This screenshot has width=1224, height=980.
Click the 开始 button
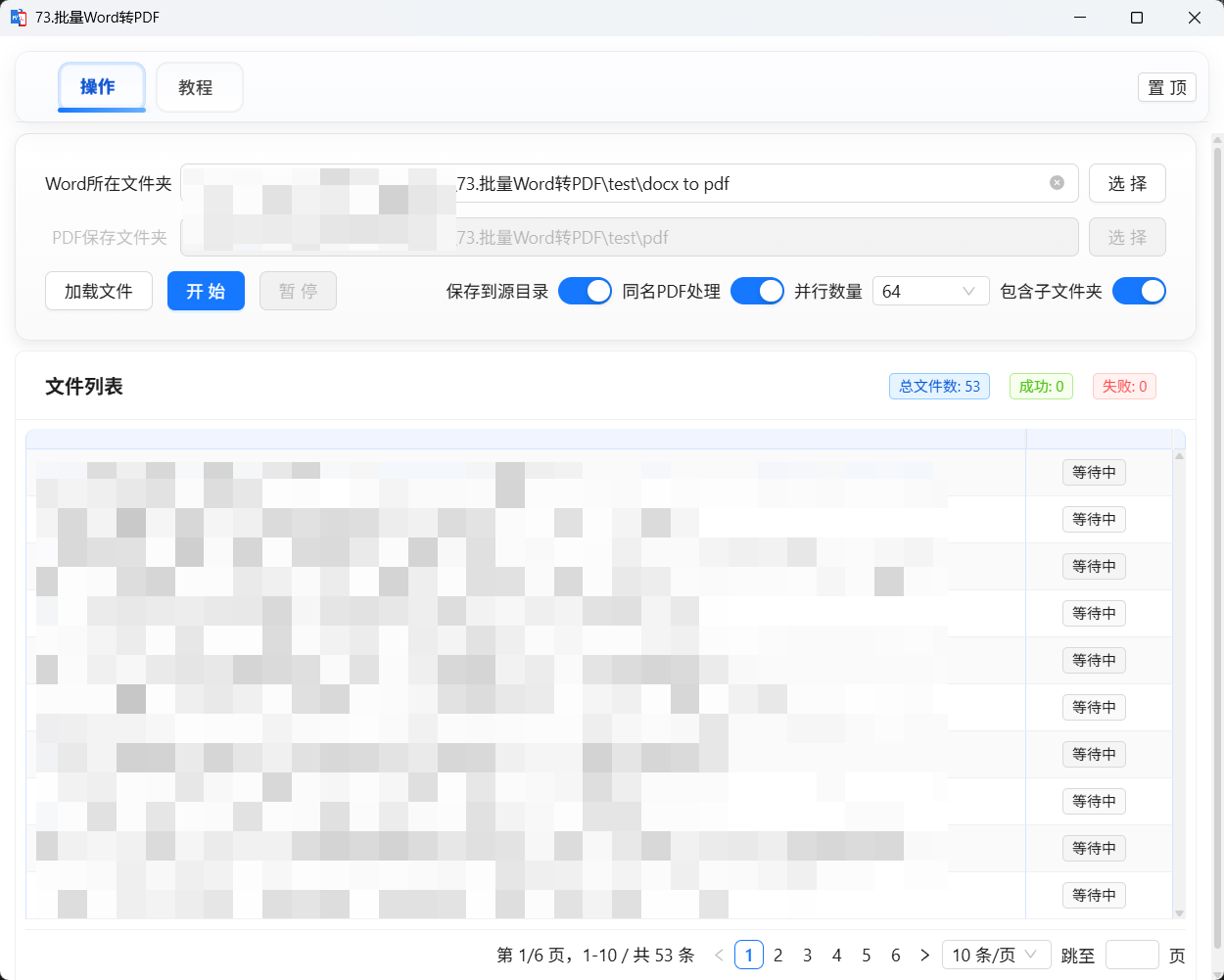pyautogui.click(x=206, y=291)
